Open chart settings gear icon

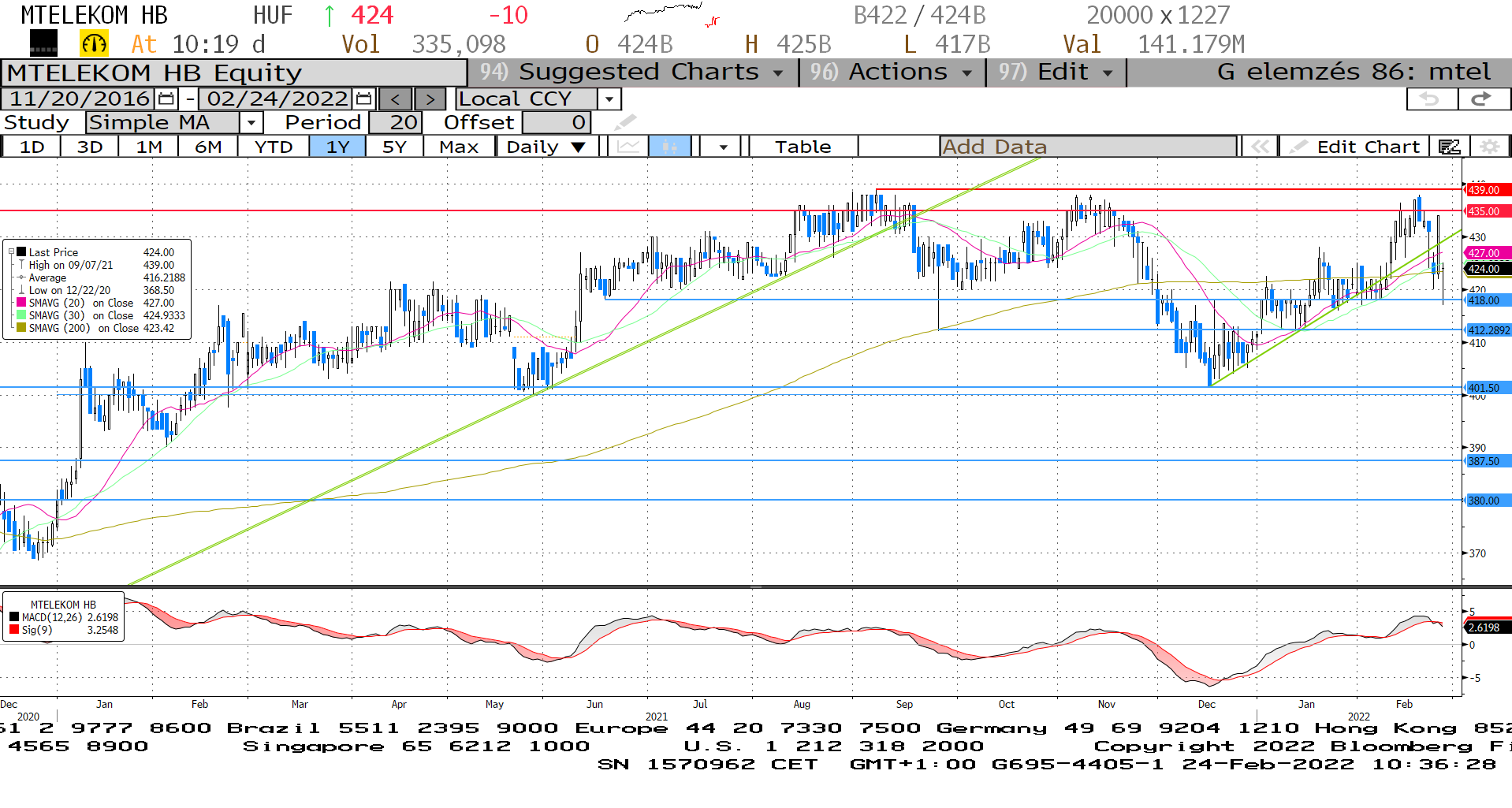click(1489, 147)
